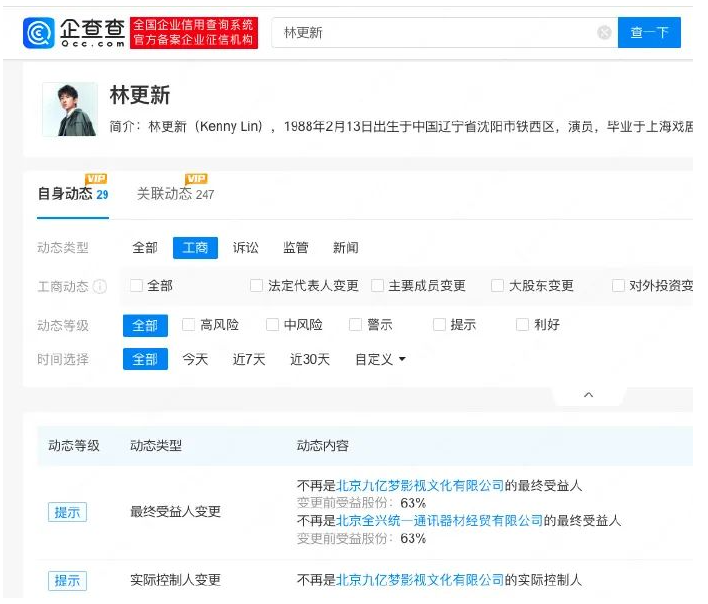Open the 北京全兴统一通讯器材经贸有限公司 link
Screen dimensions: 708x604
(440, 520)
